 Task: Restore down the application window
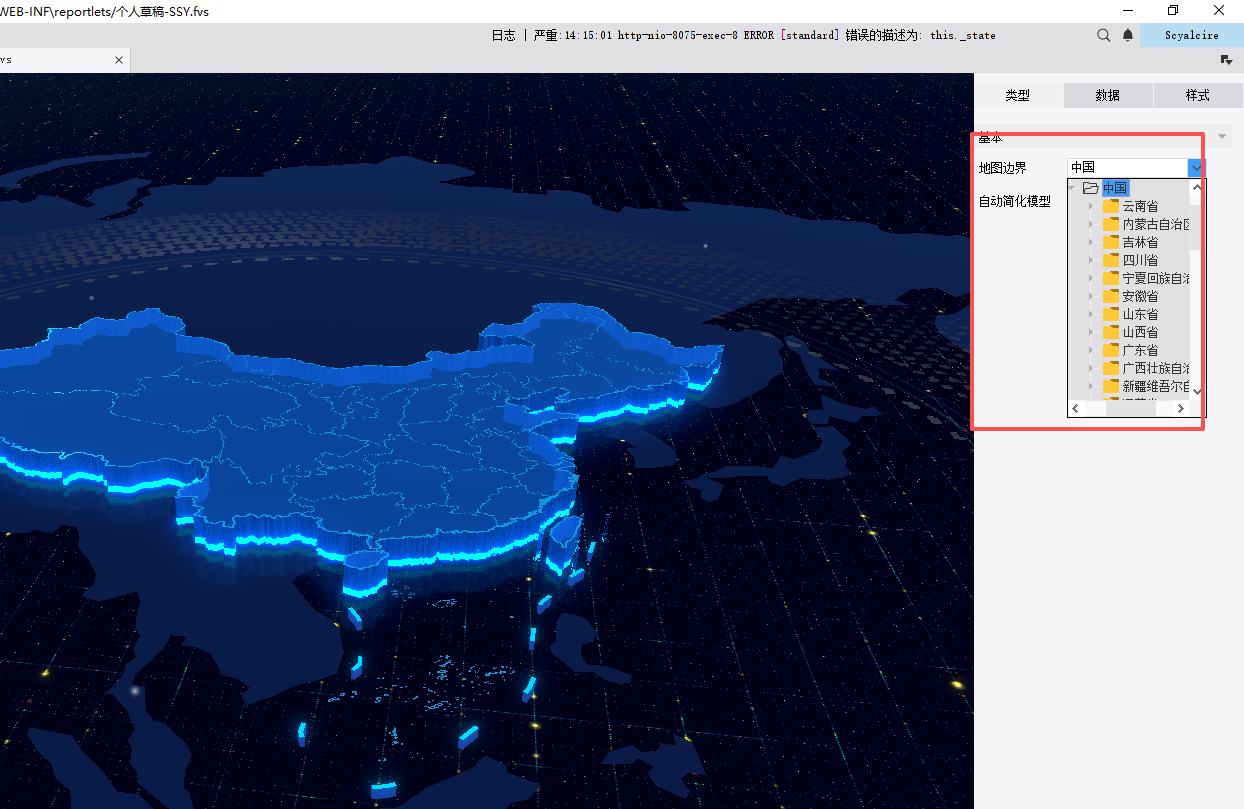point(1173,11)
